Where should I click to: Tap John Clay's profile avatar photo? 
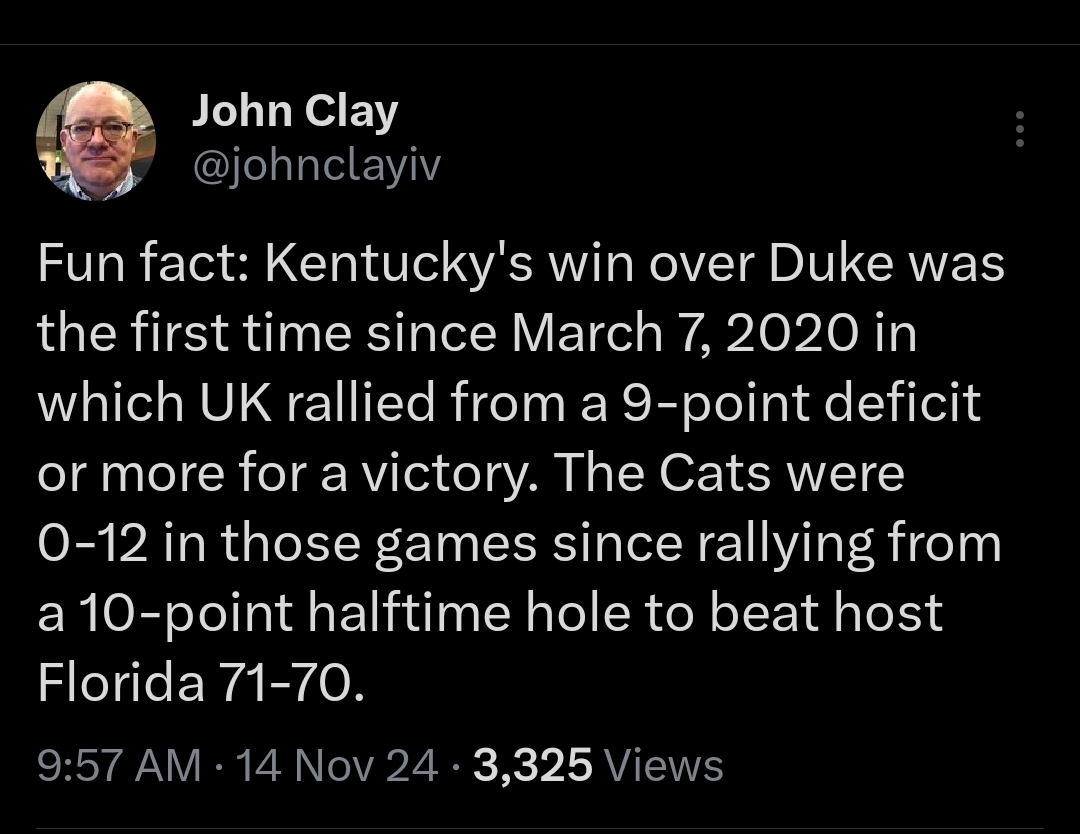coord(96,140)
